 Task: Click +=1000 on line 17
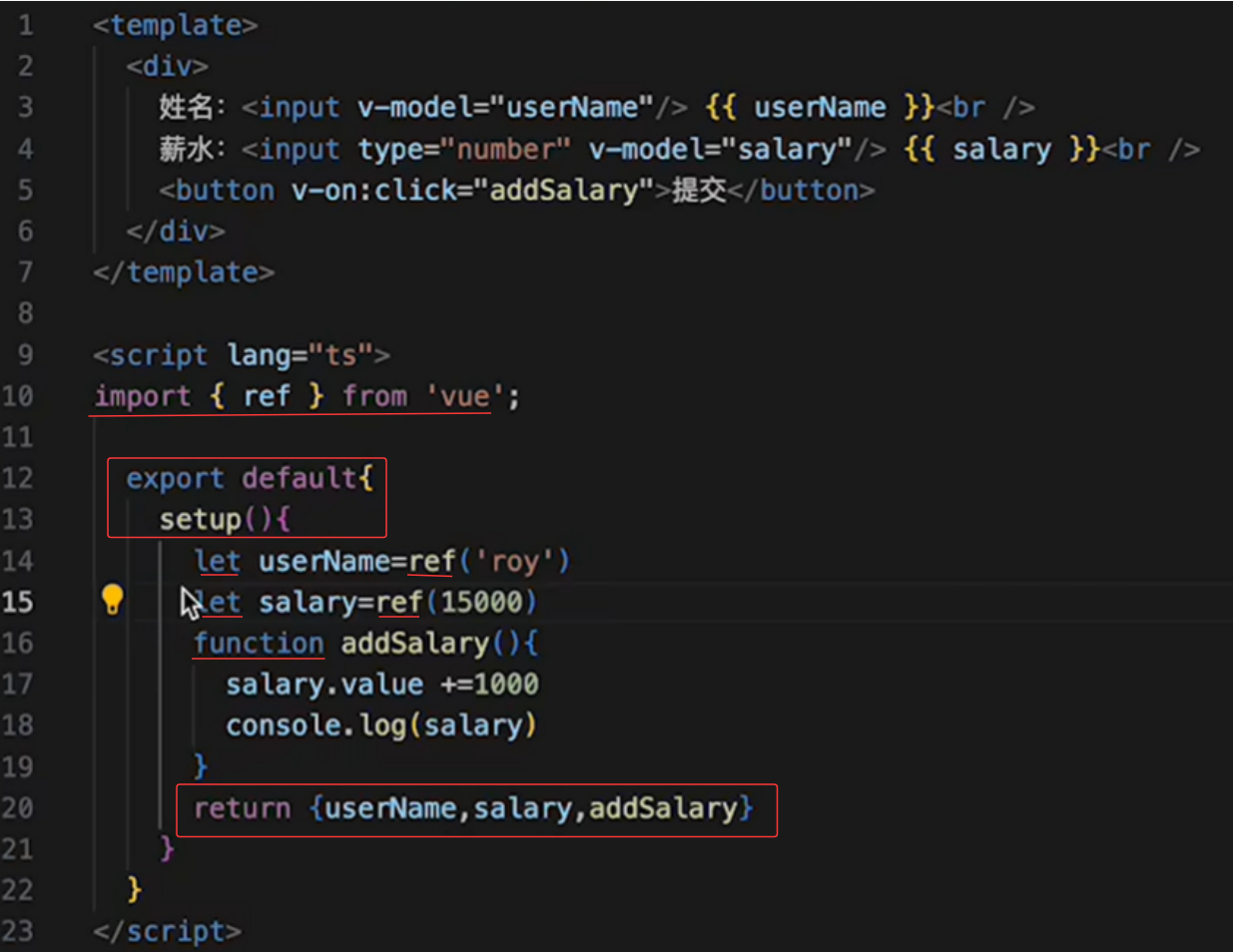click(x=489, y=685)
